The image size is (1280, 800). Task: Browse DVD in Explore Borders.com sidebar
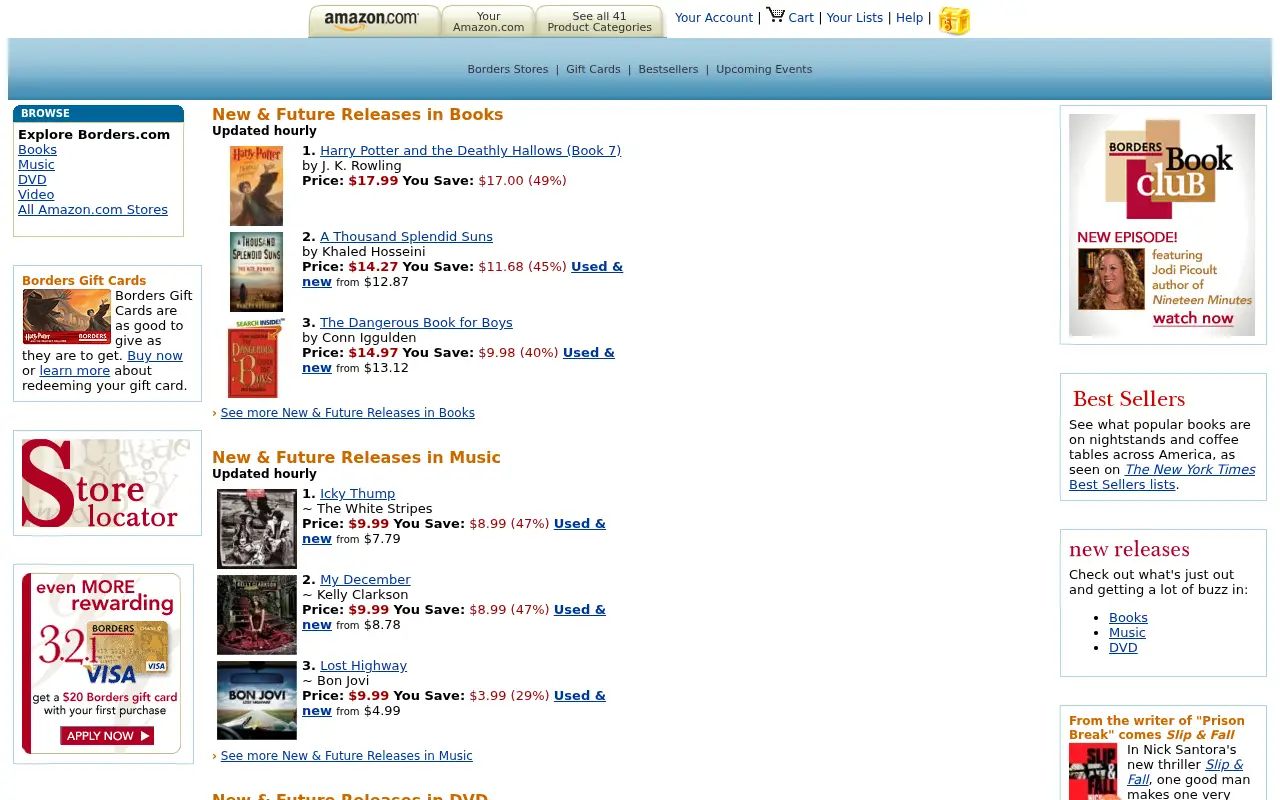coord(32,180)
